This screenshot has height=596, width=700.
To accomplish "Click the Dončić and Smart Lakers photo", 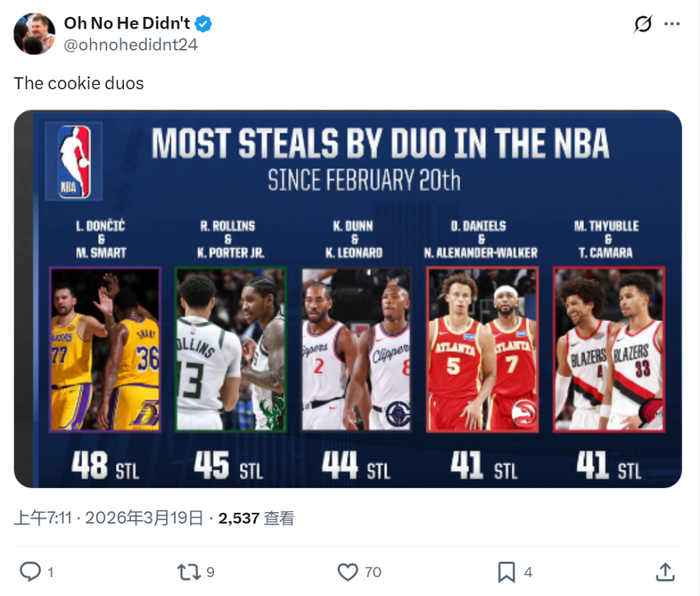I will (x=105, y=349).
